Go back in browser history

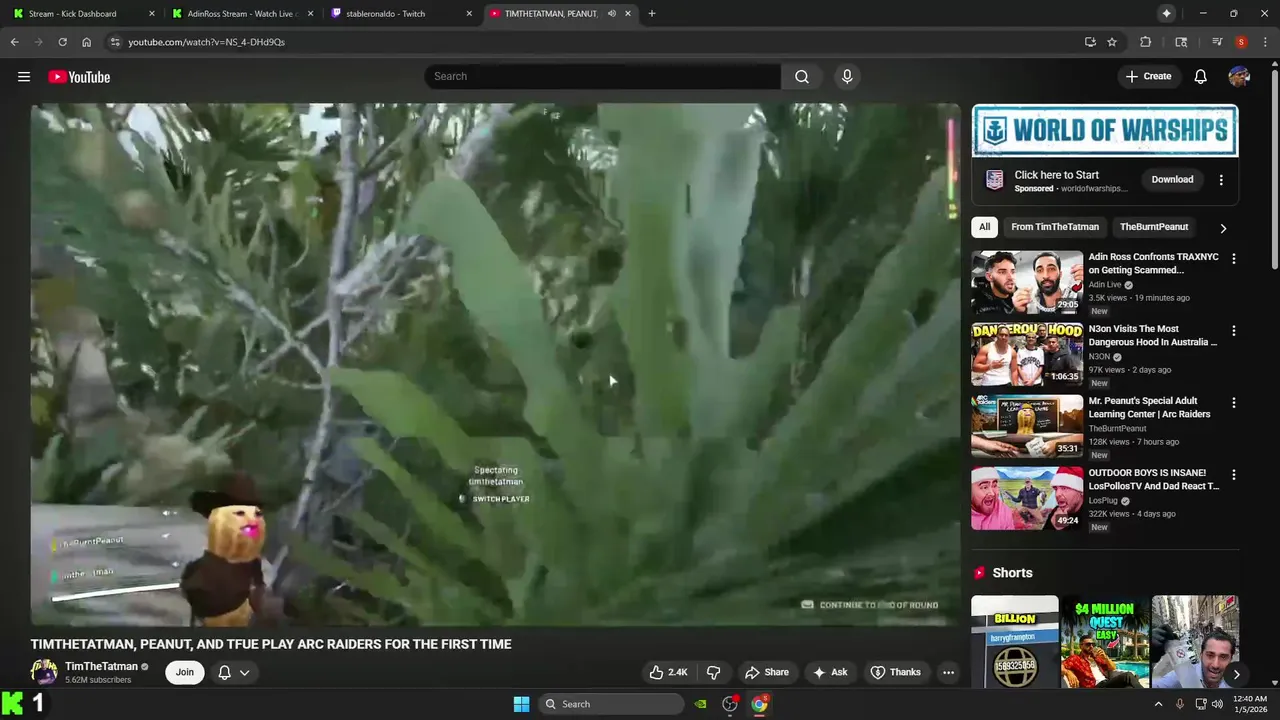click(14, 42)
